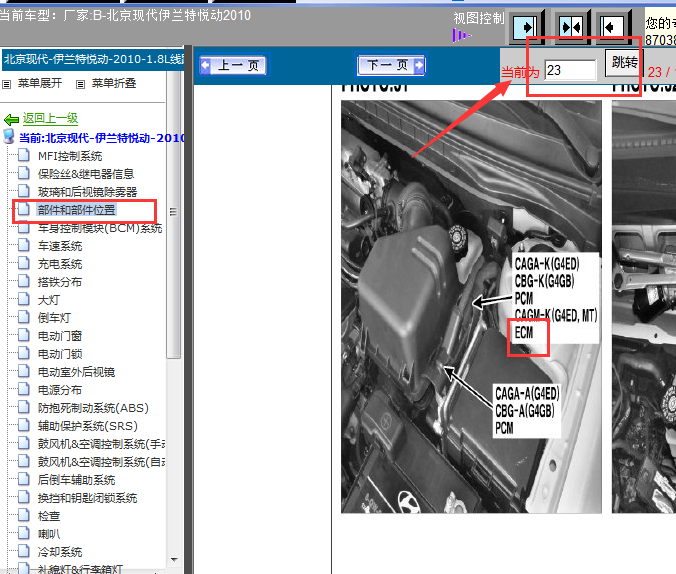The width and height of the screenshot is (676, 574).
Task: Open 倒车灯 tree item
Action: click(x=54, y=318)
